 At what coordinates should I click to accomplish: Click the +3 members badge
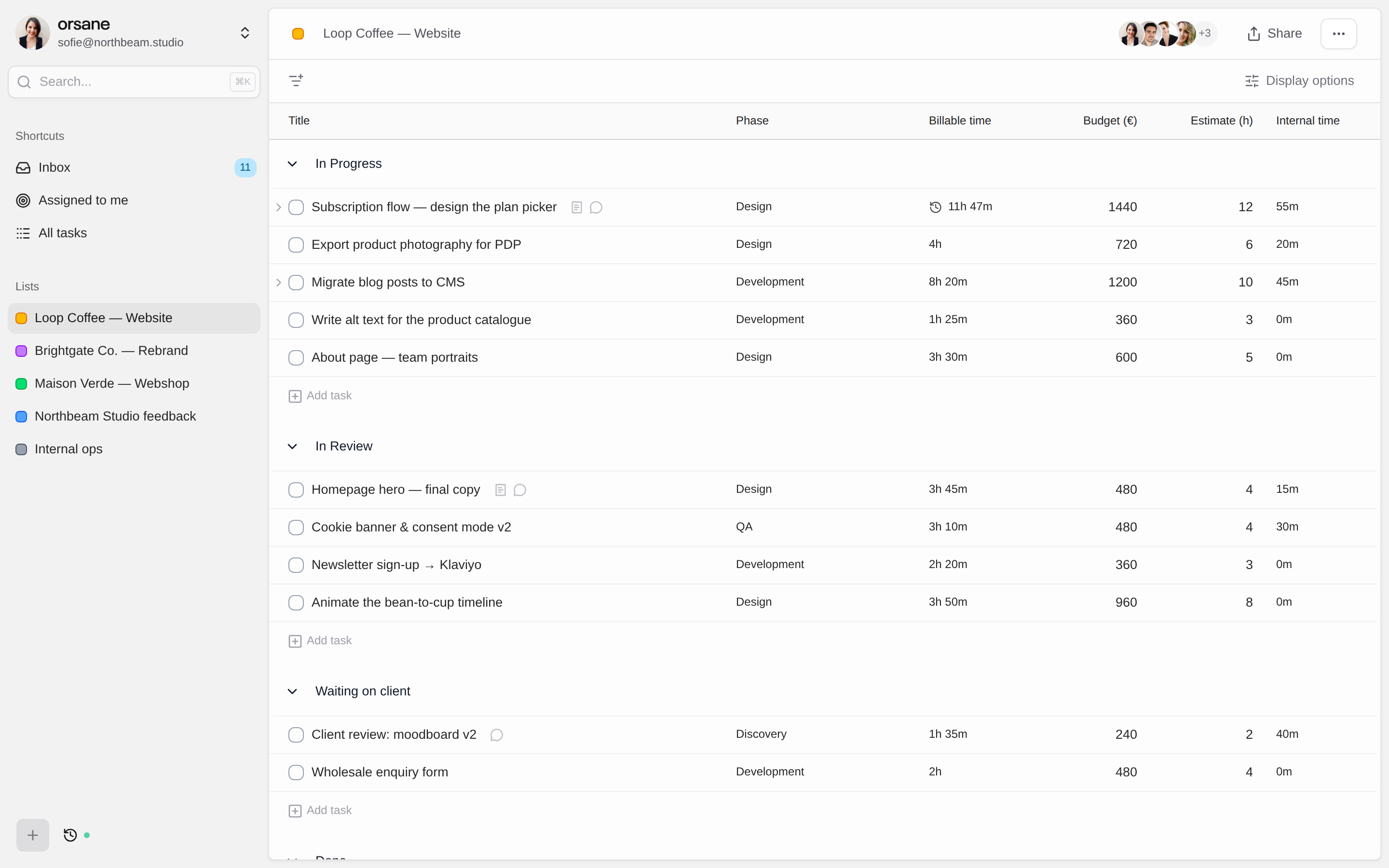[x=1205, y=33]
